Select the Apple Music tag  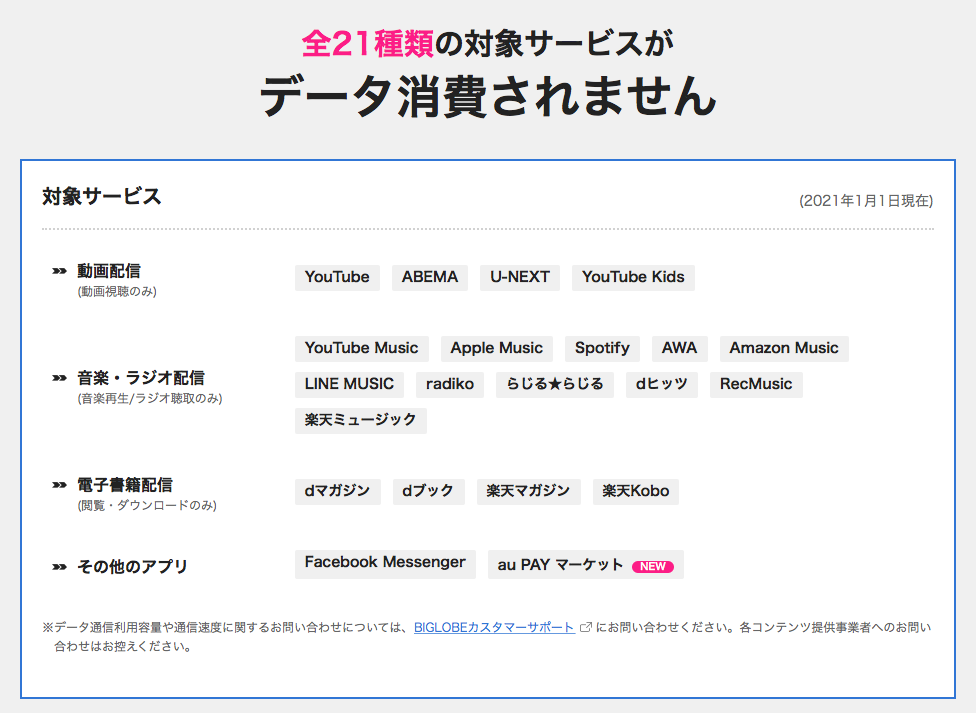[x=497, y=348]
